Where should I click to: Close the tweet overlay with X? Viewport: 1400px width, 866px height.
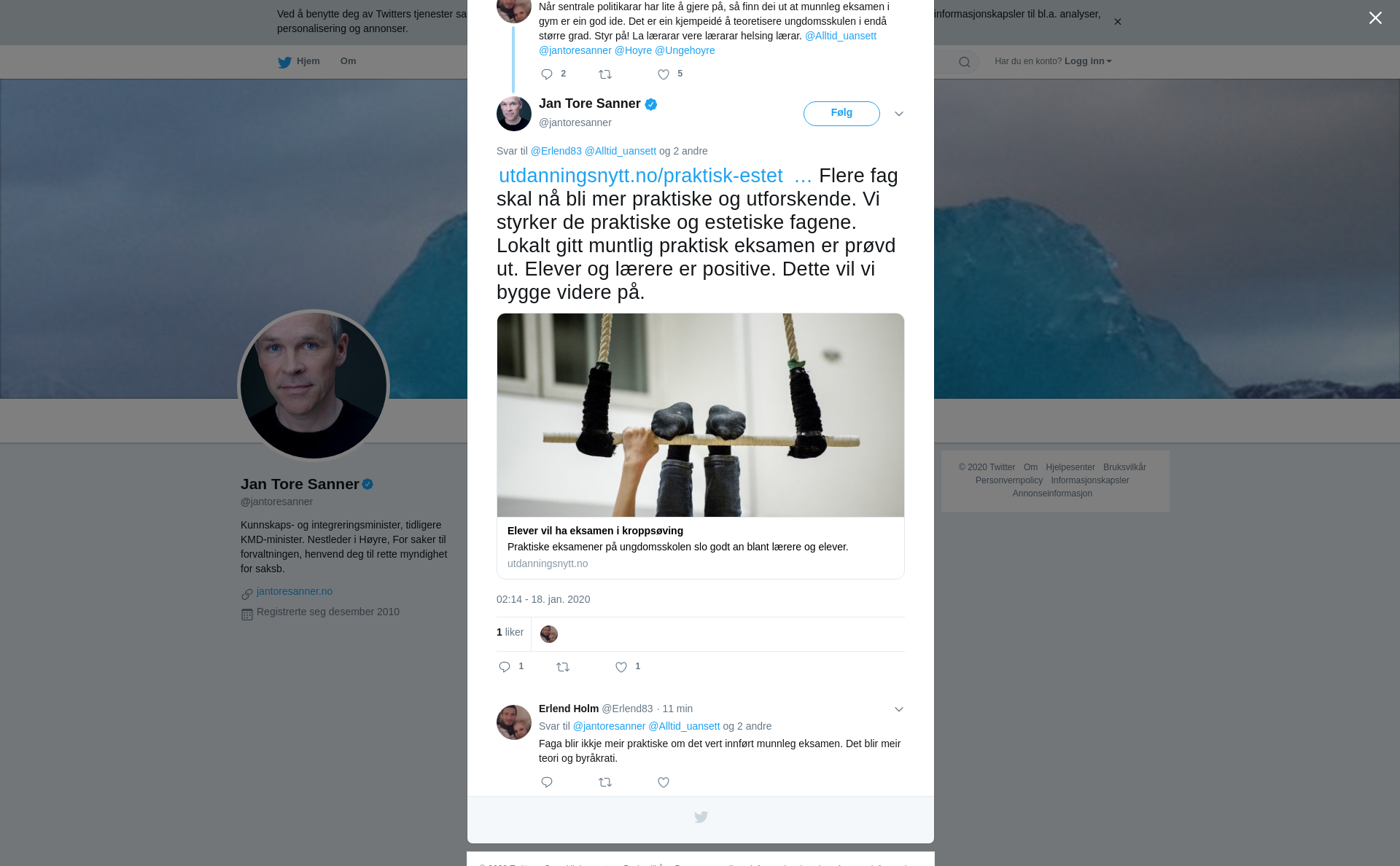tap(1375, 17)
